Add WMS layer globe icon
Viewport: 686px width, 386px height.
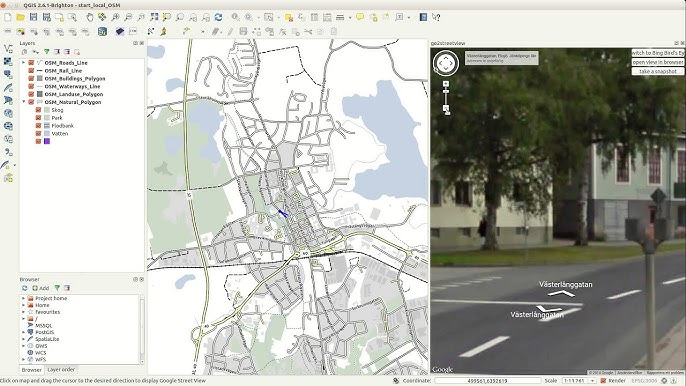point(8,113)
